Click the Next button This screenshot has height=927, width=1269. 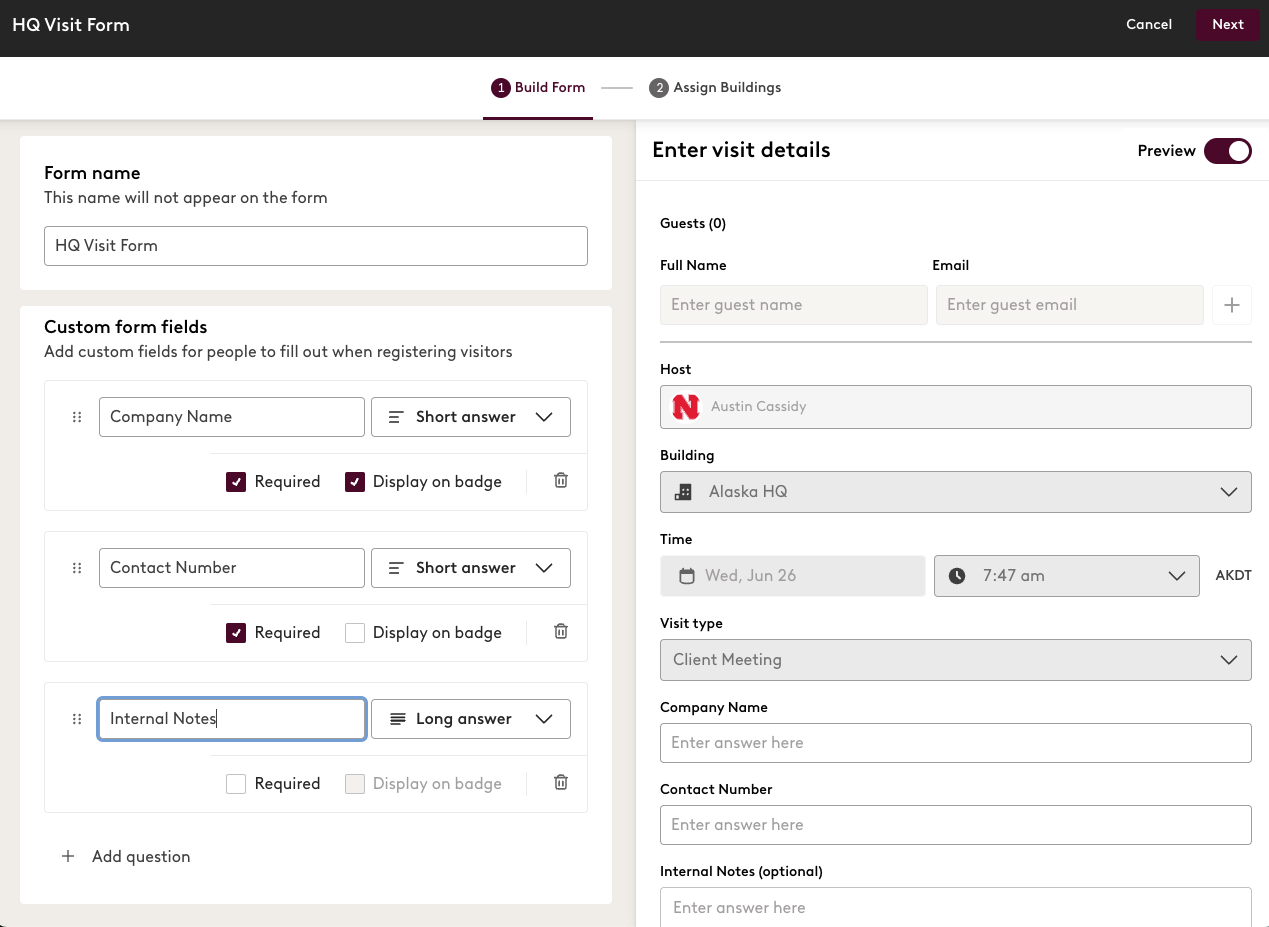click(x=1227, y=24)
